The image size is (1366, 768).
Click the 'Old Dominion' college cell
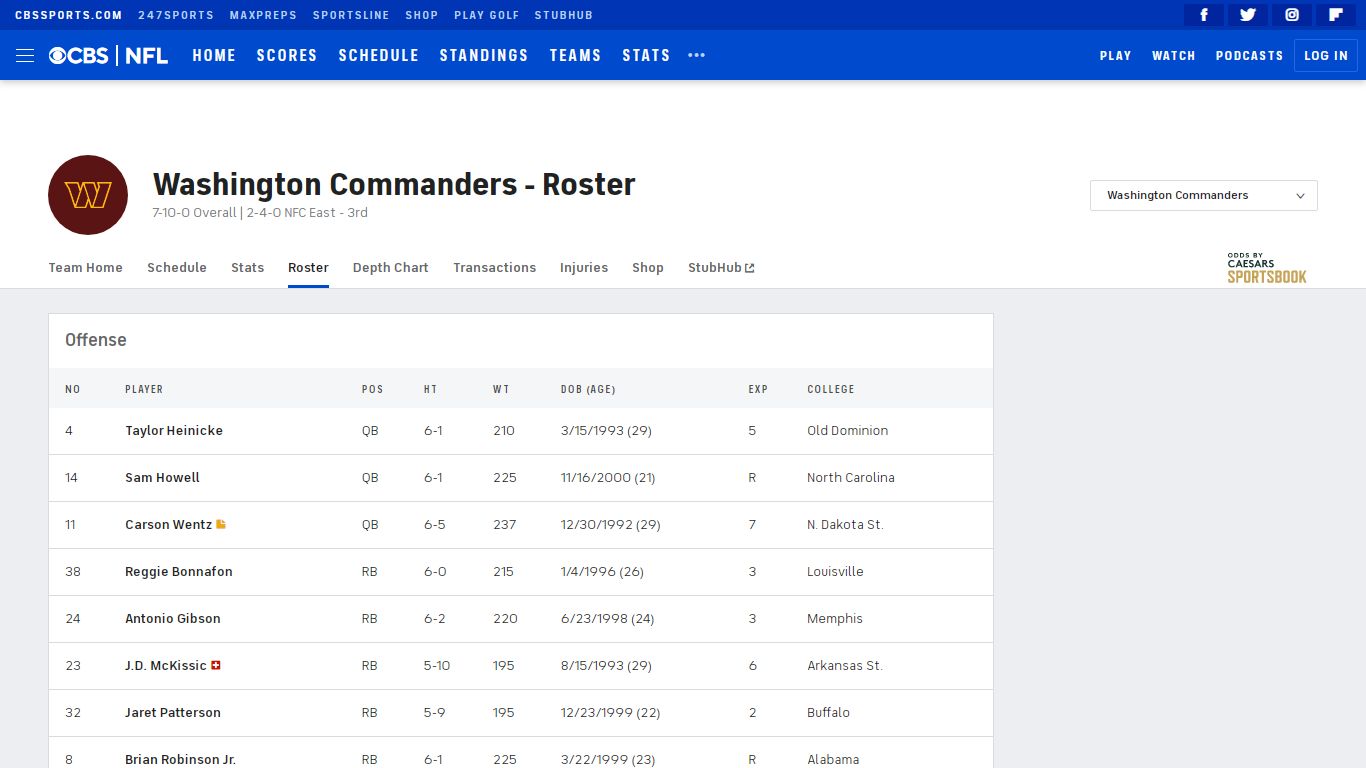tap(848, 431)
